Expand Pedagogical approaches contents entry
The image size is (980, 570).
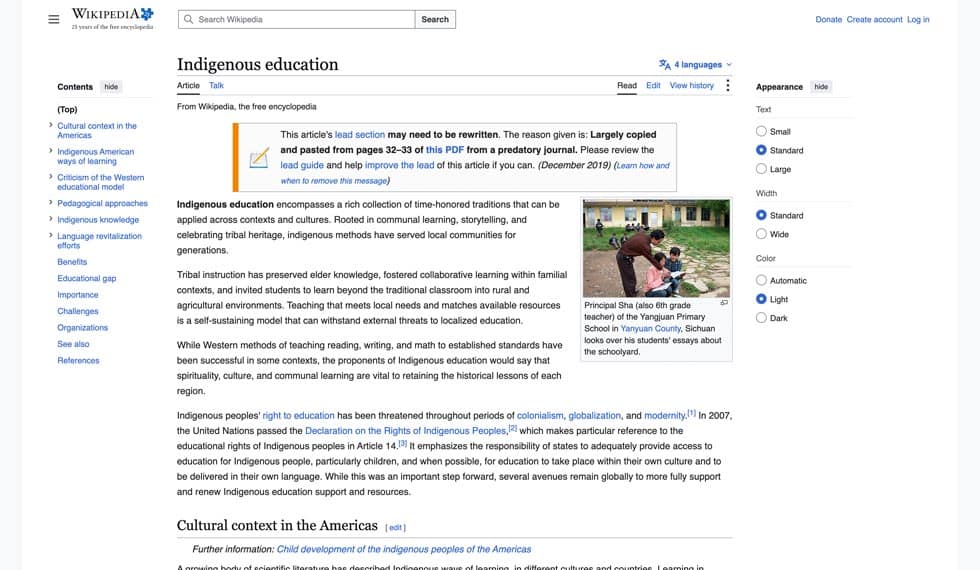click(51, 202)
